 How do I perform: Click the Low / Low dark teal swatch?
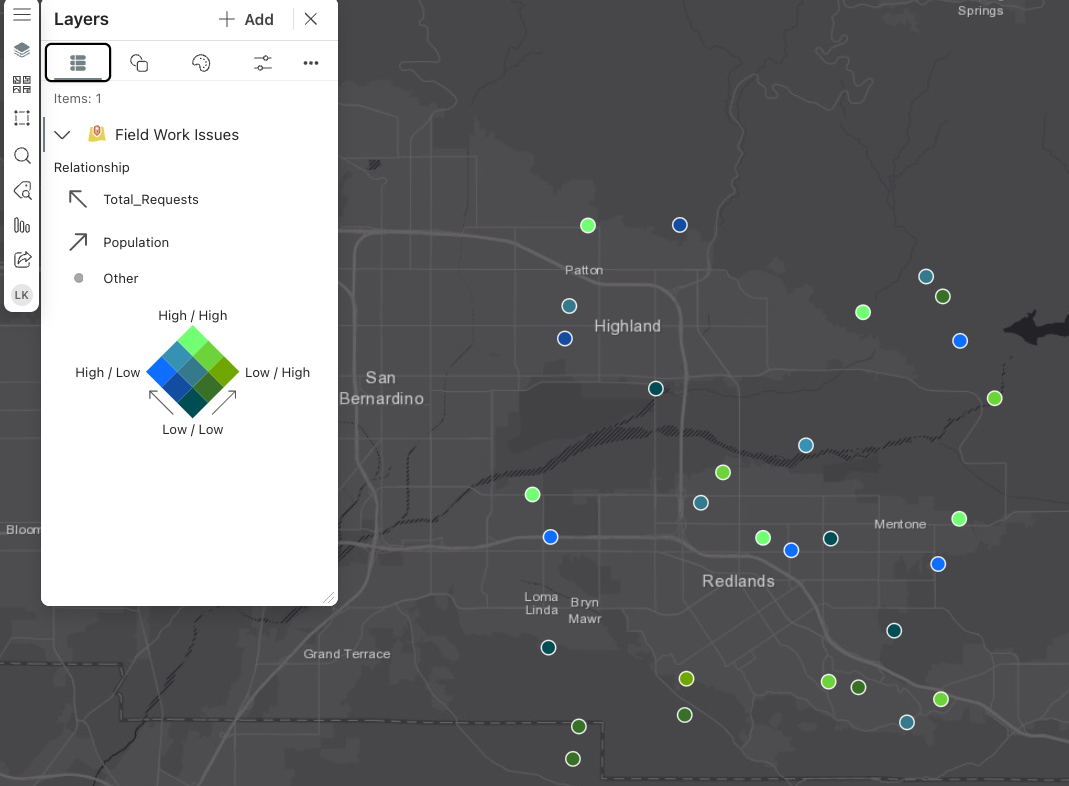pos(193,402)
